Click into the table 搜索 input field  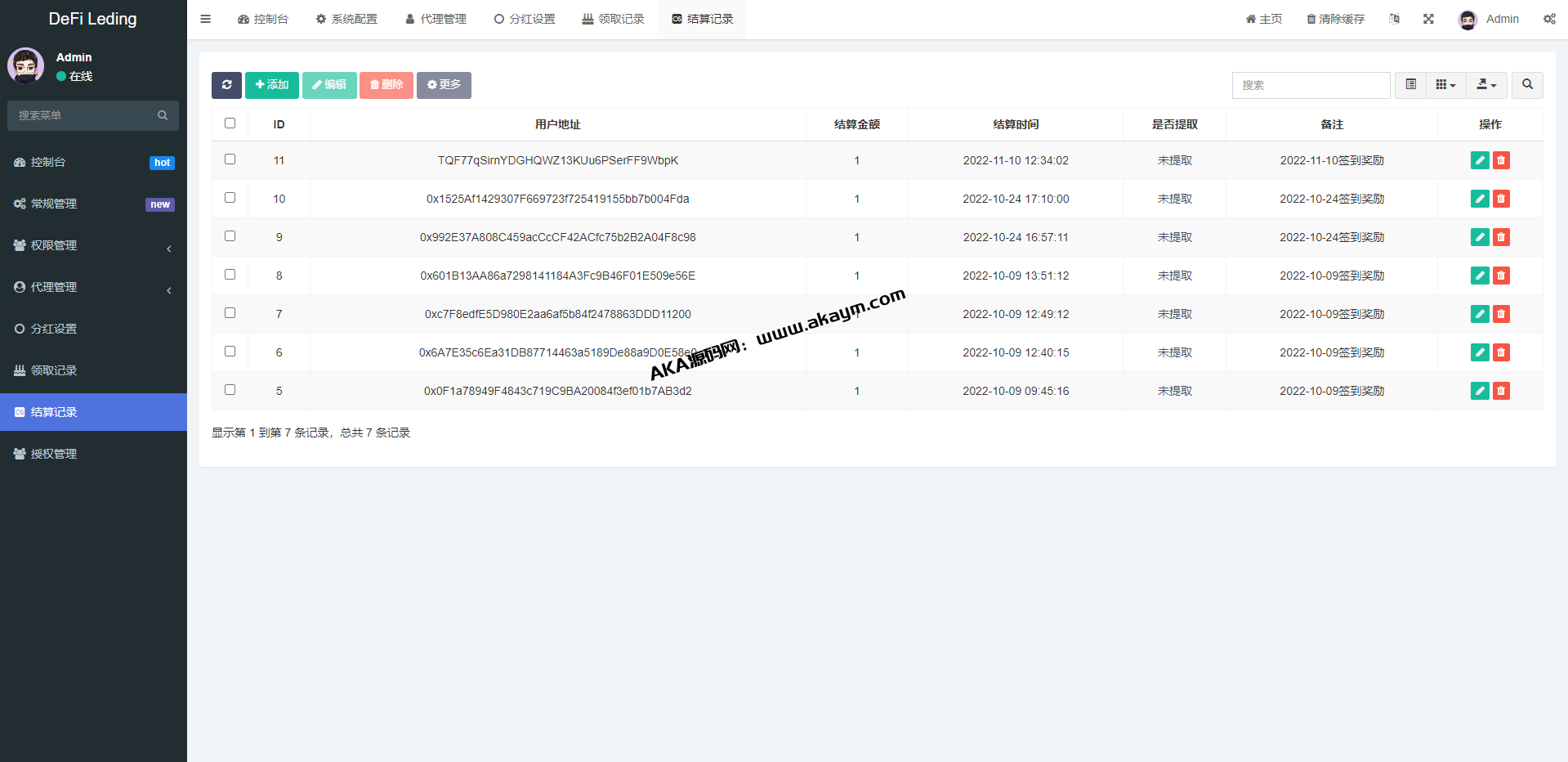pos(1310,85)
